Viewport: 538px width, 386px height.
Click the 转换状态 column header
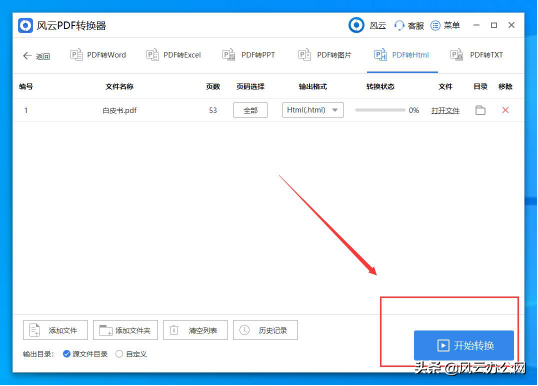(380, 86)
